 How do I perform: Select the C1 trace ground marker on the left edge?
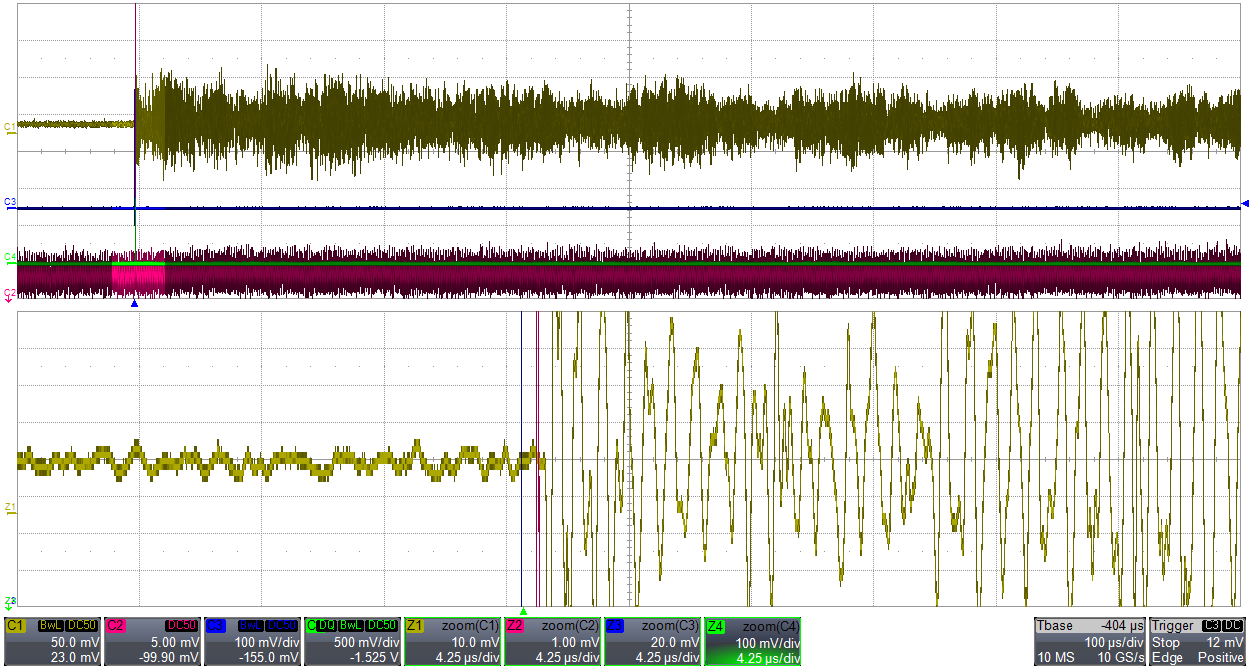tap(10, 128)
